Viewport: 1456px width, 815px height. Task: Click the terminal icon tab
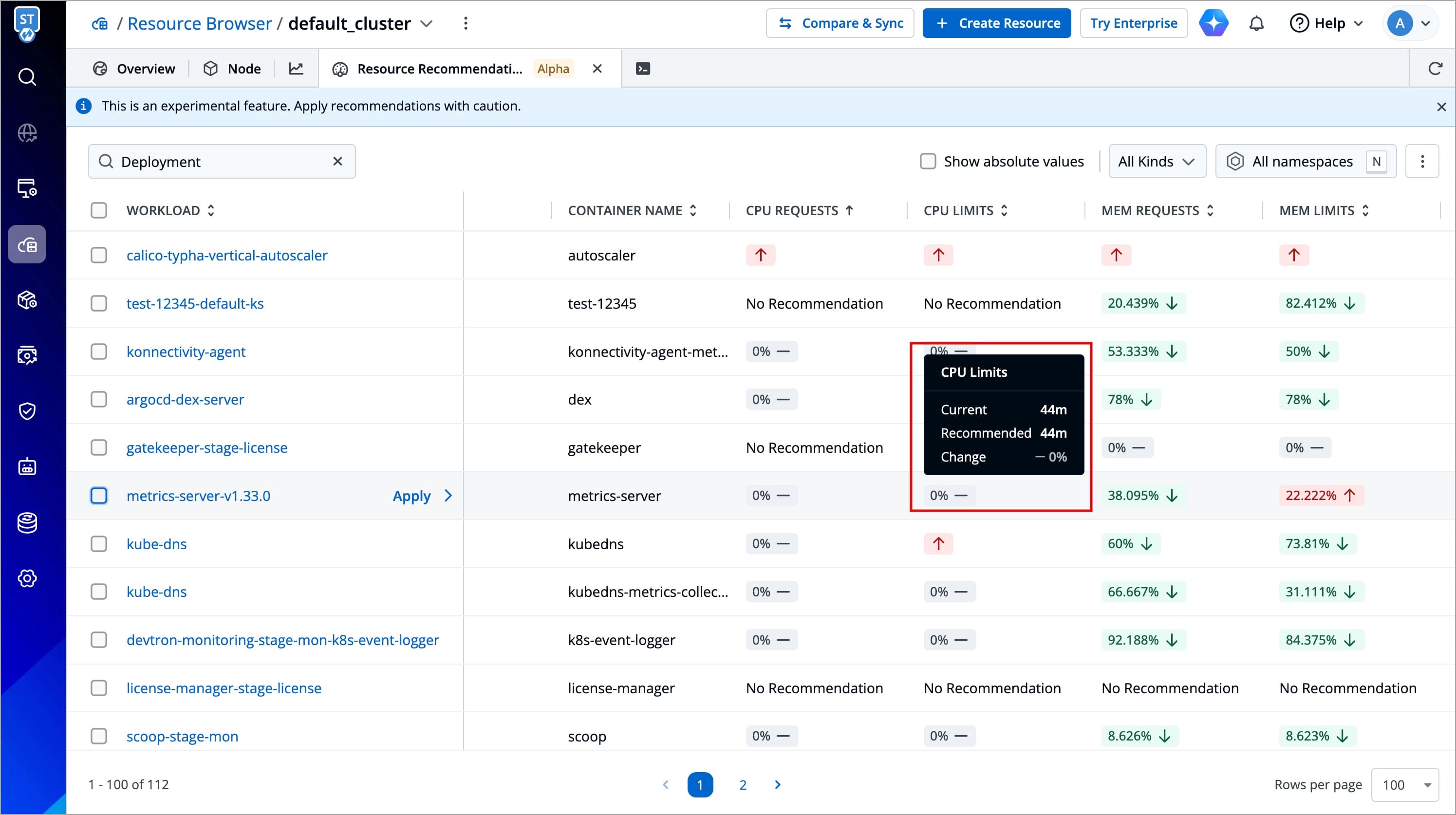643,68
